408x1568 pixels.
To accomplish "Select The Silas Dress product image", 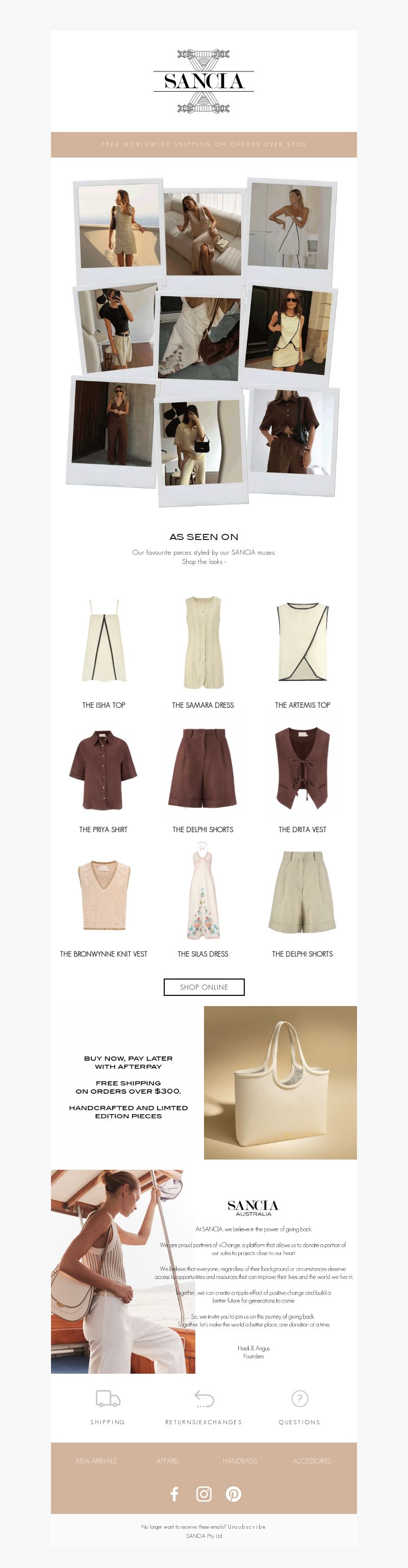I will pyautogui.click(x=203, y=891).
